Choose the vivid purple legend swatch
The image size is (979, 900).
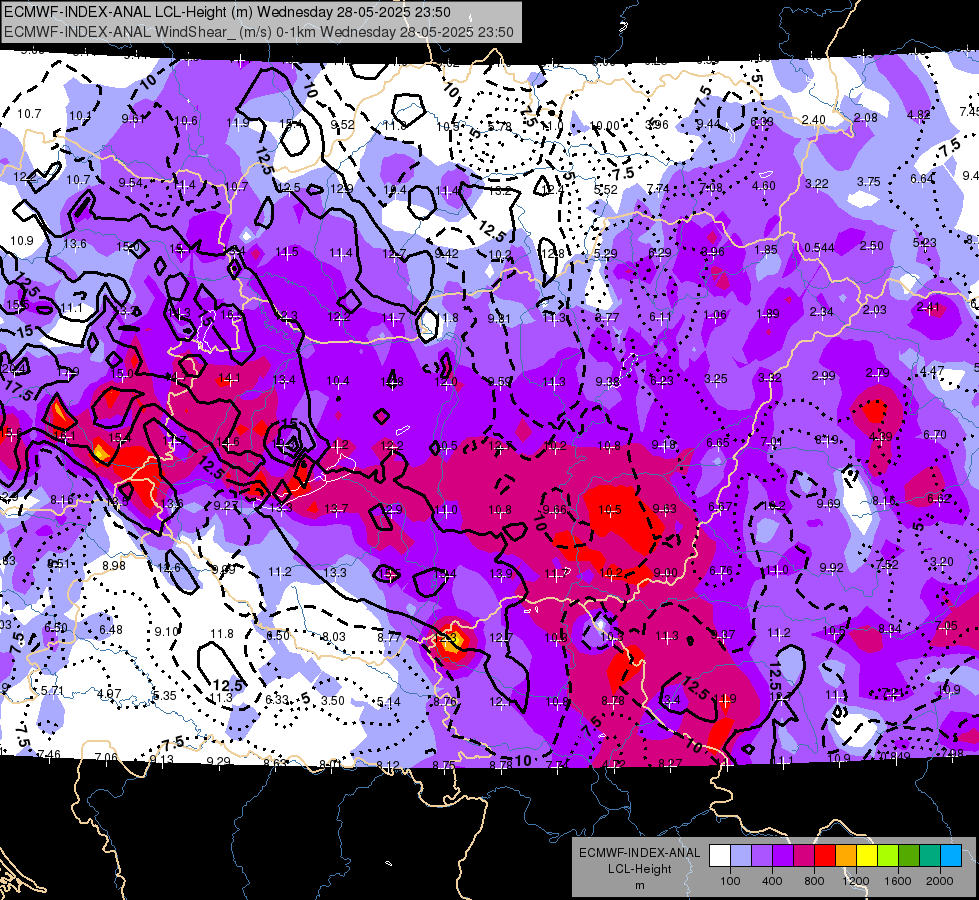[x=783, y=856]
